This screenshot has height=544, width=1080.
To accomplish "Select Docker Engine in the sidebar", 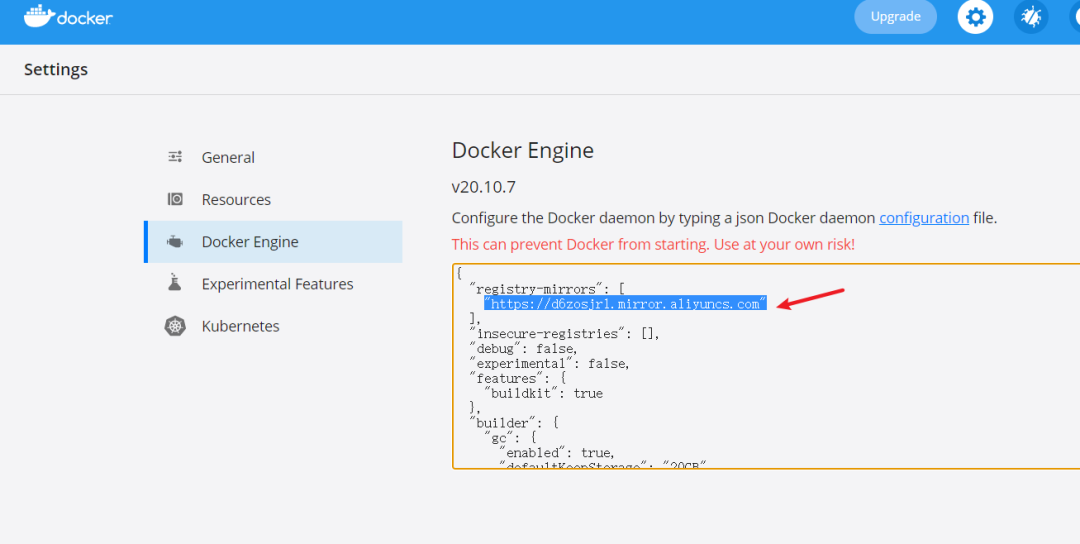I will click(x=250, y=242).
